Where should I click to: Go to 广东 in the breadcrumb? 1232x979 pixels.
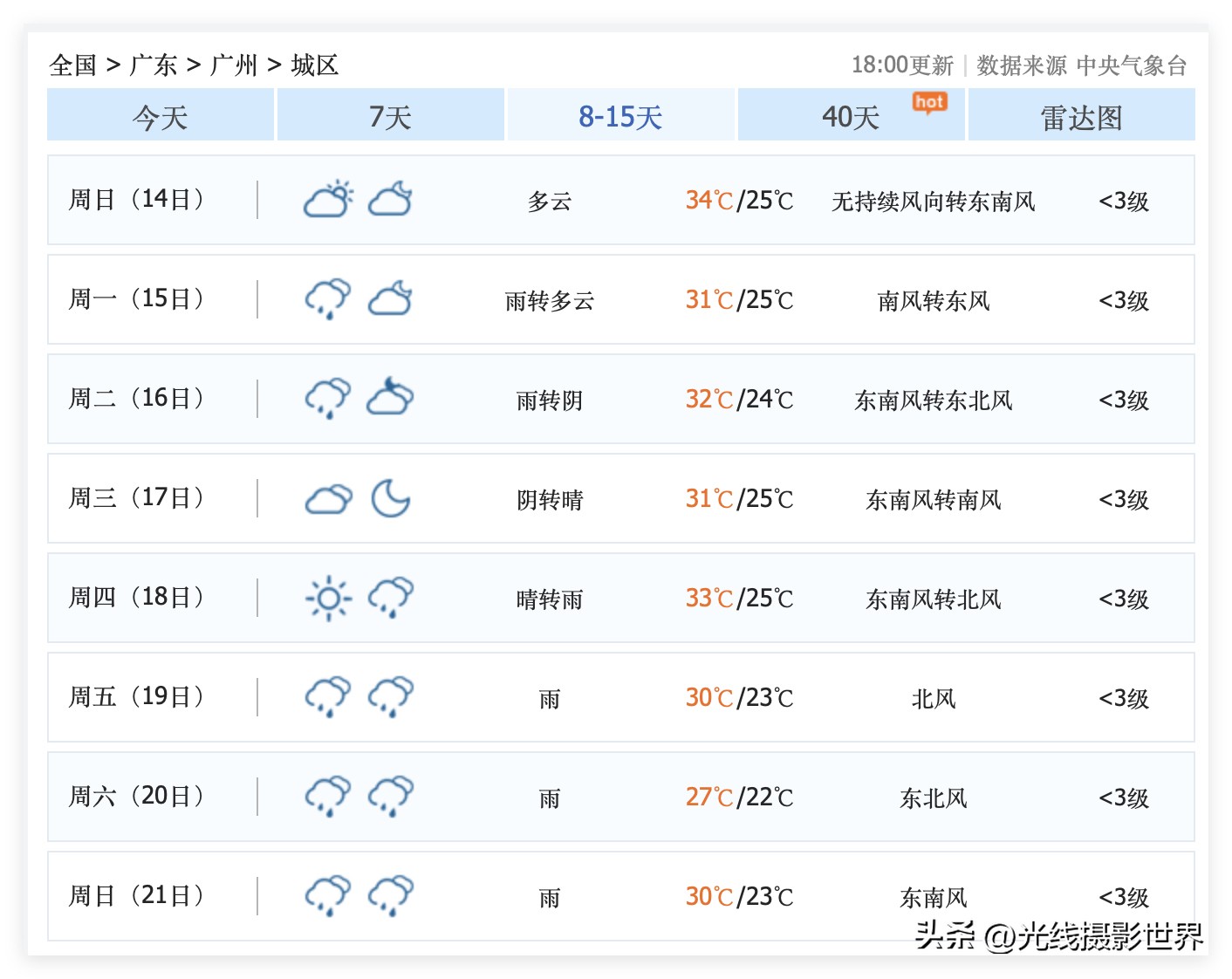154,65
